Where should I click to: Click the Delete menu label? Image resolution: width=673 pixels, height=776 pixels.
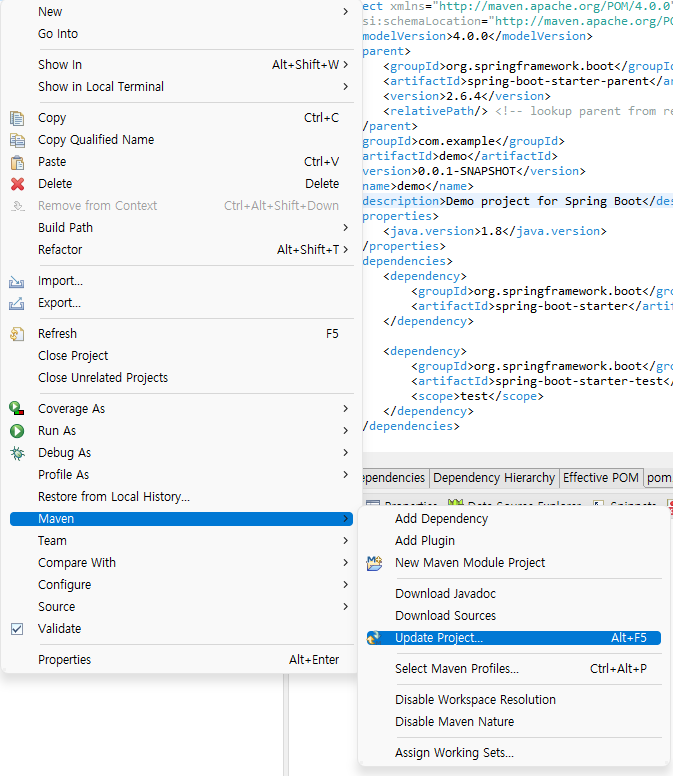coord(55,184)
